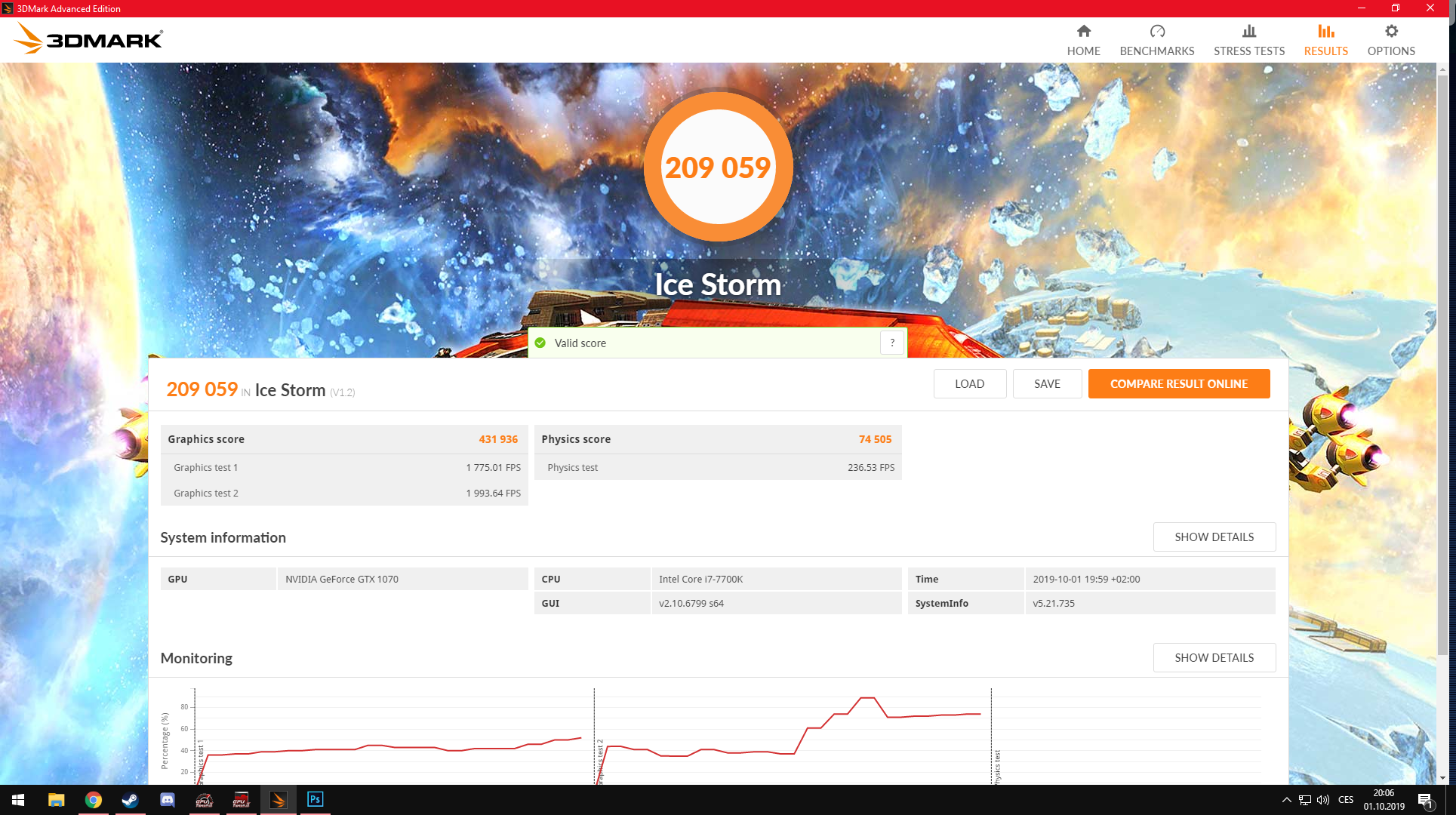Switch to 3DMark taskbar icon

click(278, 800)
